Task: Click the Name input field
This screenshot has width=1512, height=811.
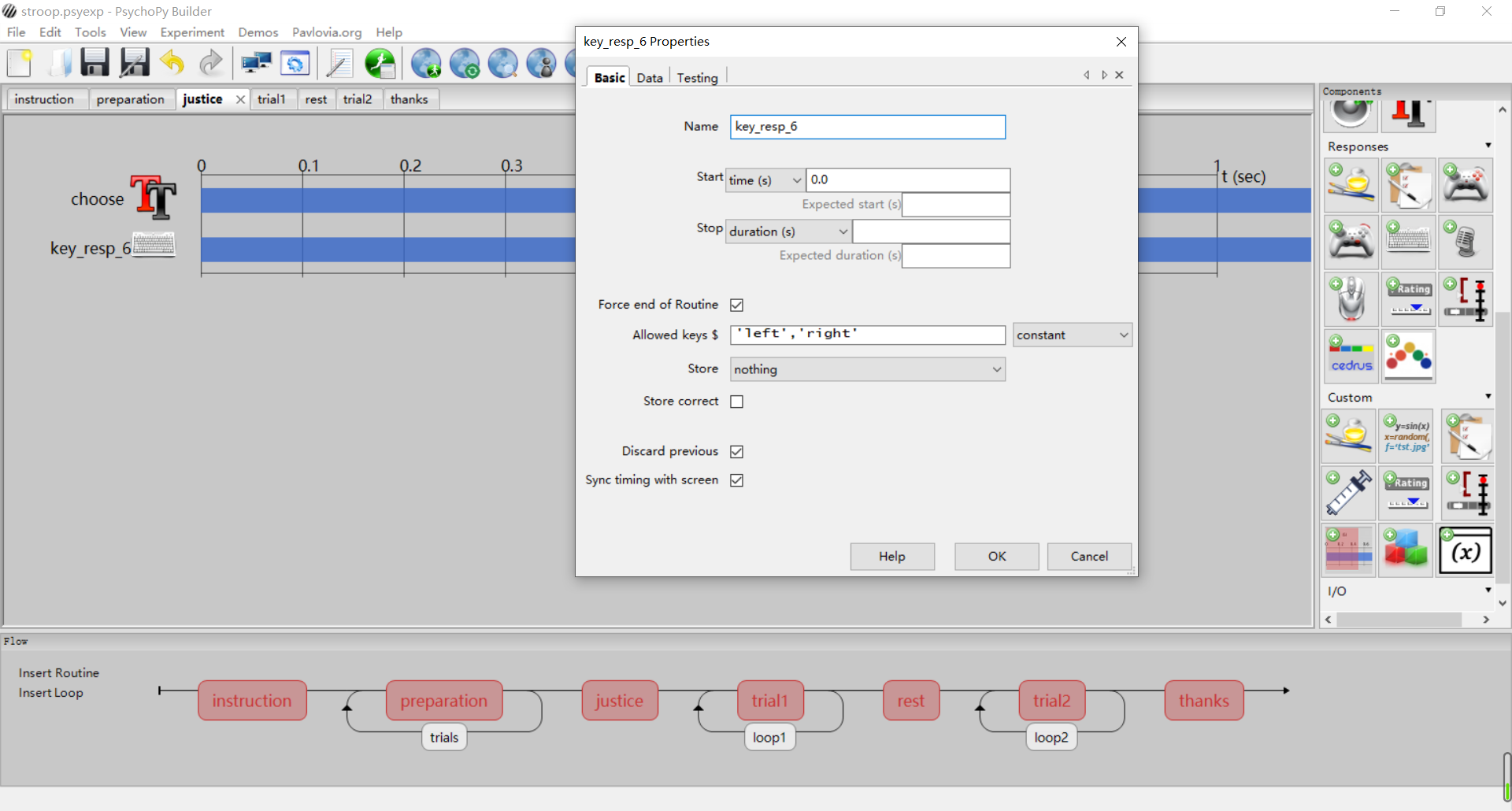Action: tap(868, 127)
